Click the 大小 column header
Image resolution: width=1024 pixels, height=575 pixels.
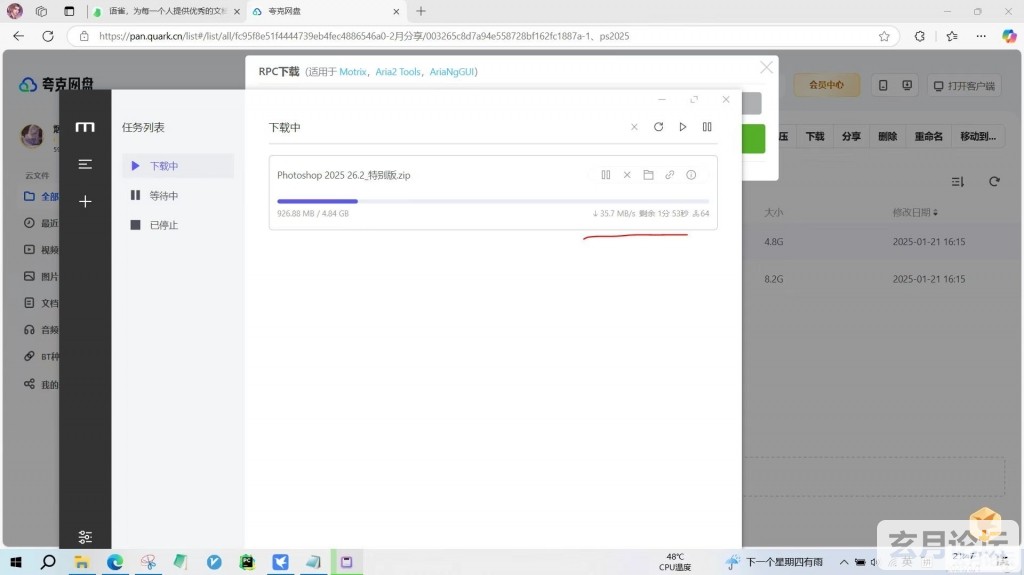(773, 212)
